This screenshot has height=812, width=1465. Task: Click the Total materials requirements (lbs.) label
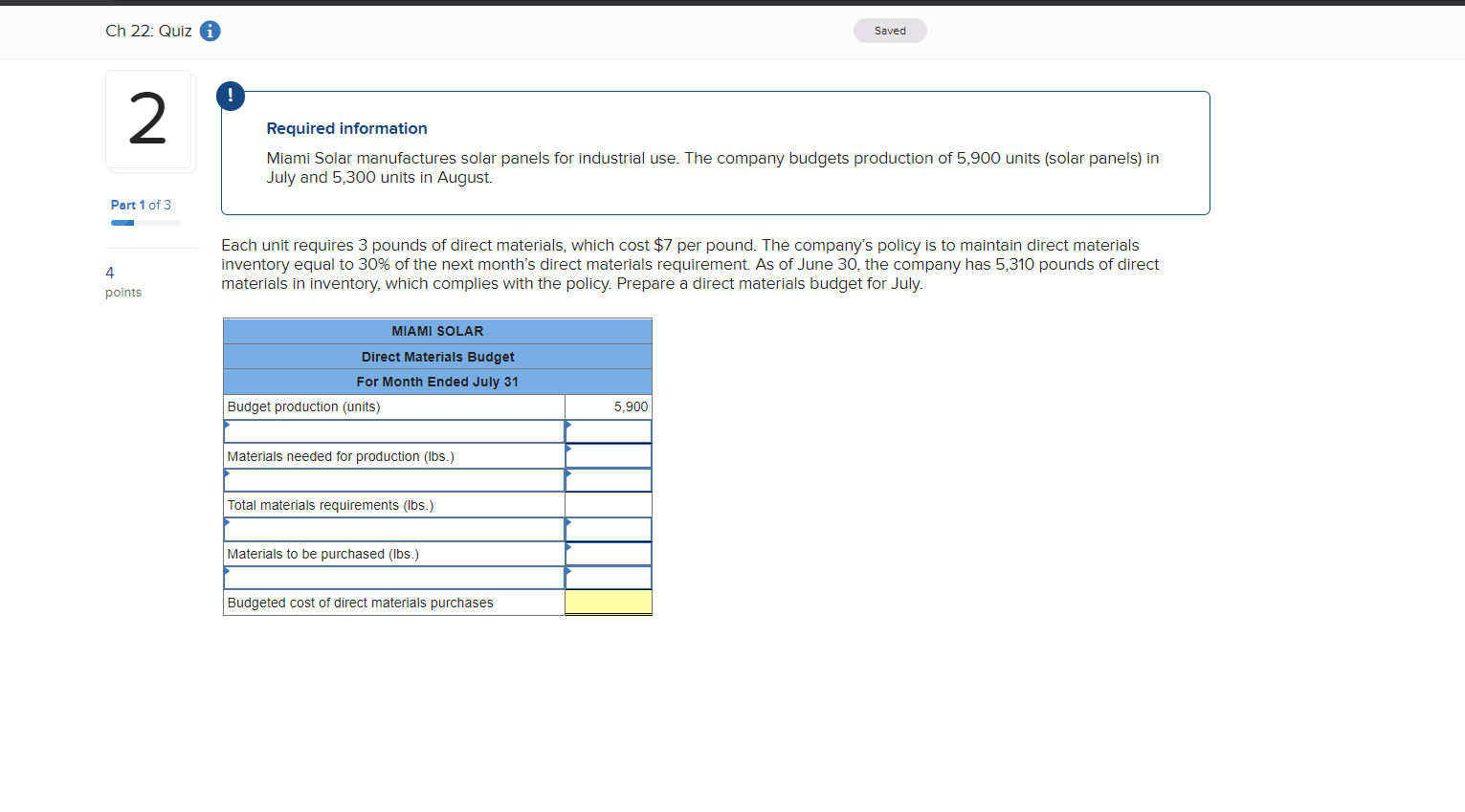click(330, 505)
